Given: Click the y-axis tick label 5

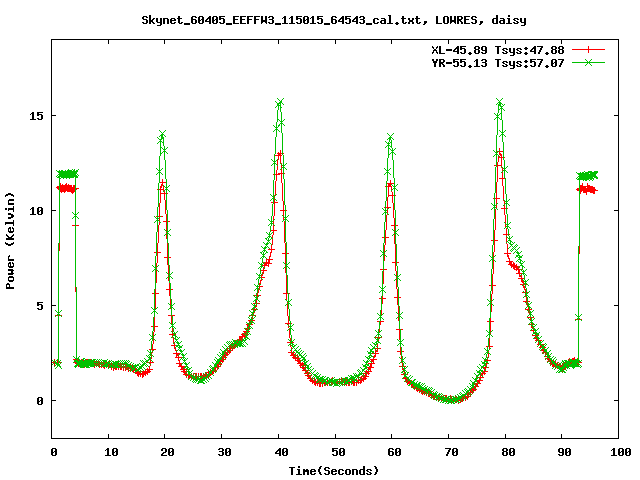Looking at the screenshot, I should (40, 306).
